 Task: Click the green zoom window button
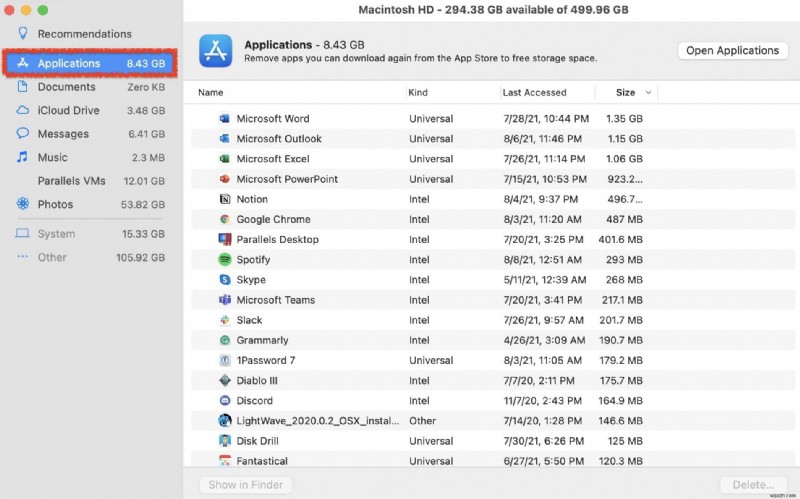[43, 10]
